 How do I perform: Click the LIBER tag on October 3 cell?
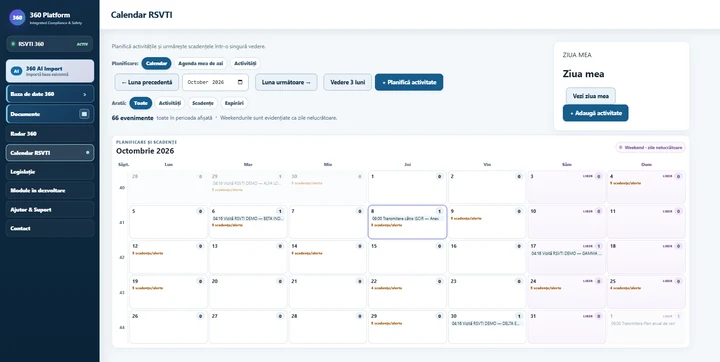tap(588, 176)
